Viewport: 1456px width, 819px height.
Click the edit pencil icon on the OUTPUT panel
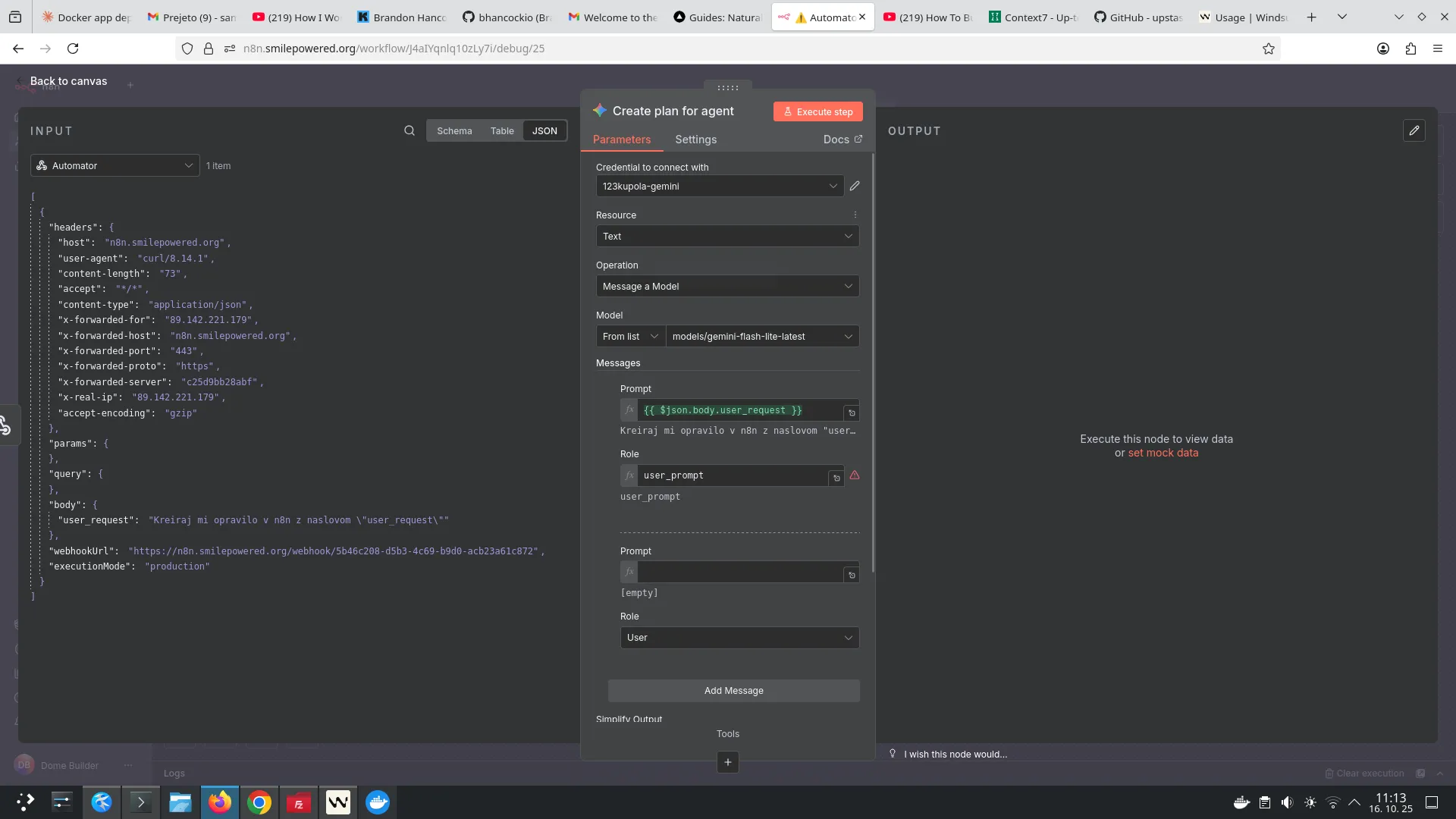(x=1415, y=130)
